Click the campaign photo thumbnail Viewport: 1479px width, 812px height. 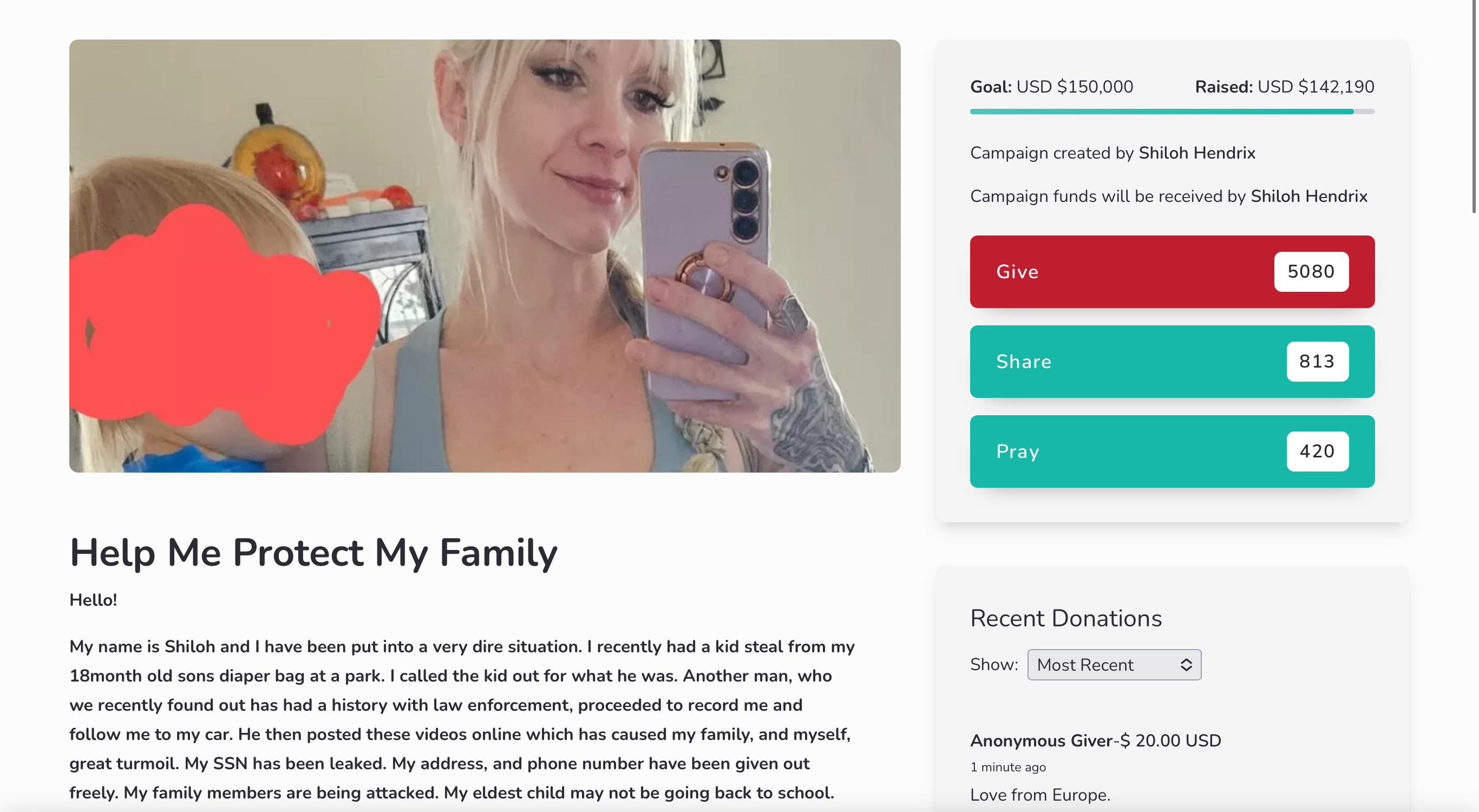pos(485,256)
